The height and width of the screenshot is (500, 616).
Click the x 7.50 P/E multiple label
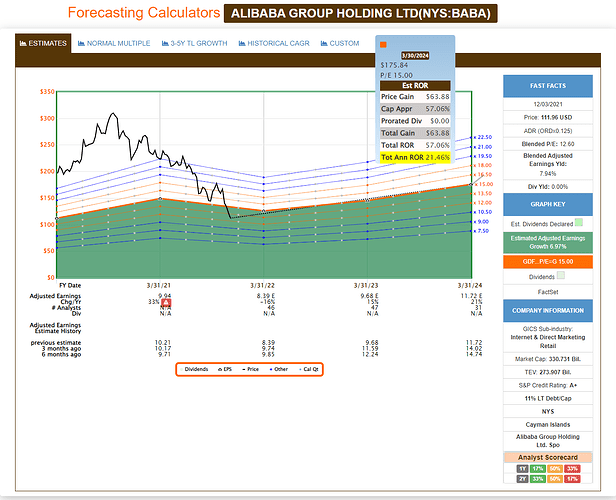tap(481, 231)
